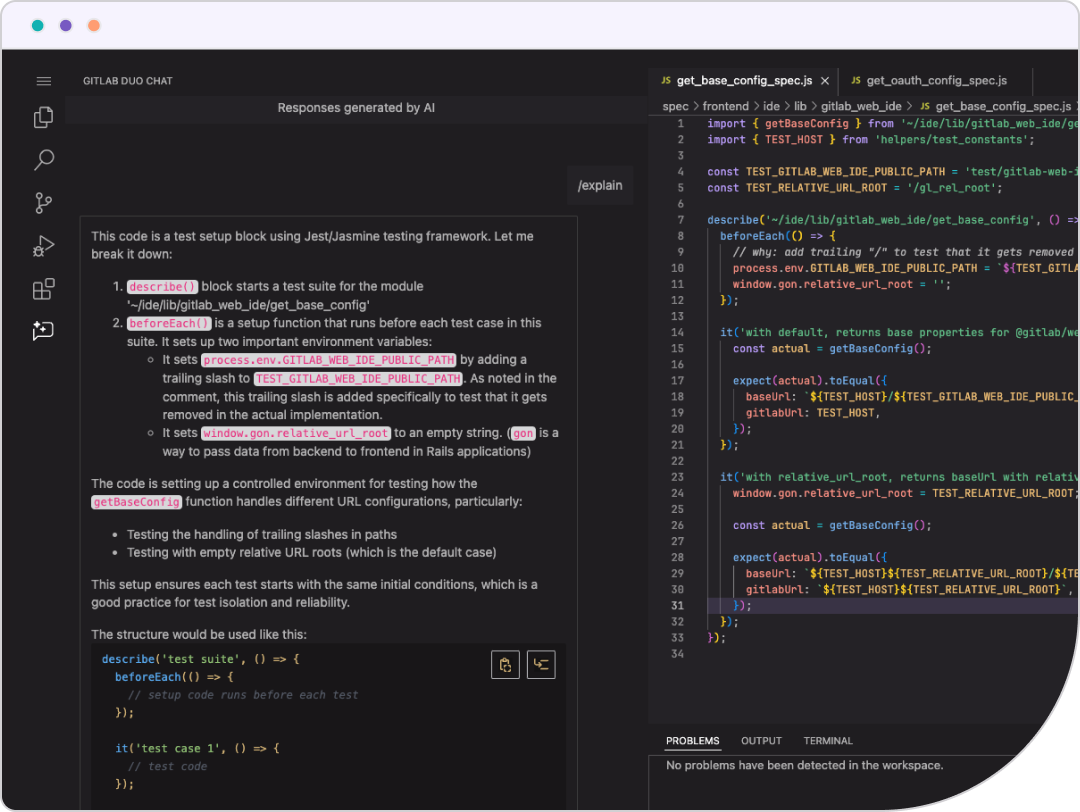1080x812 pixels.
Task: Open the Source Control branch icon
Action: click(x=43, y=203)
